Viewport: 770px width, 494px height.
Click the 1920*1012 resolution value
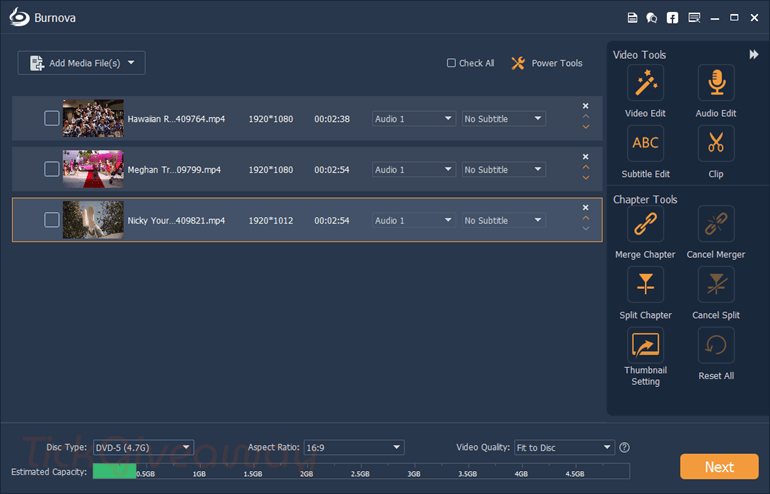pos(271,220)
